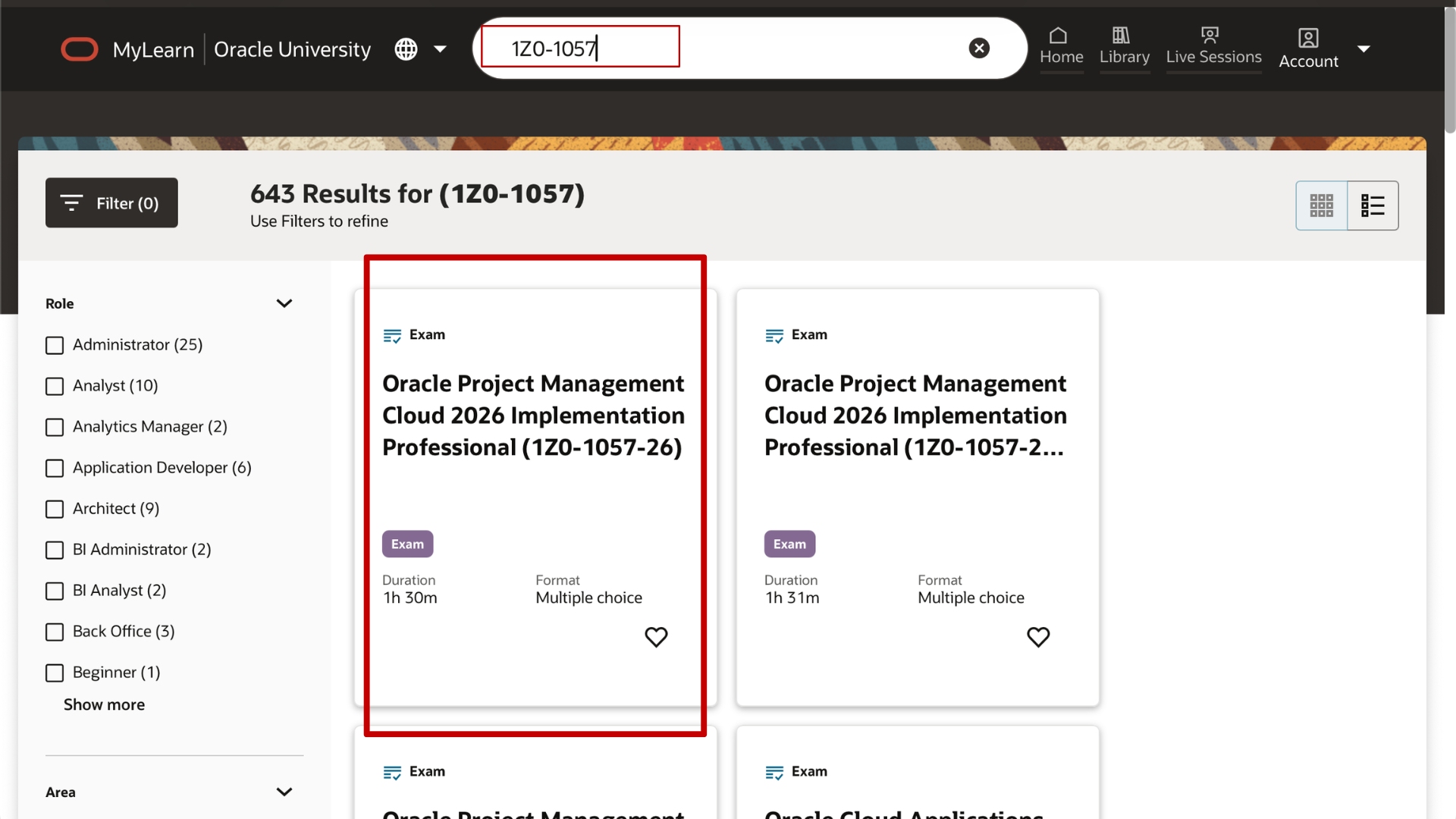Switch results to list view
1456x819 pixels.
(x=1372, y=205)
